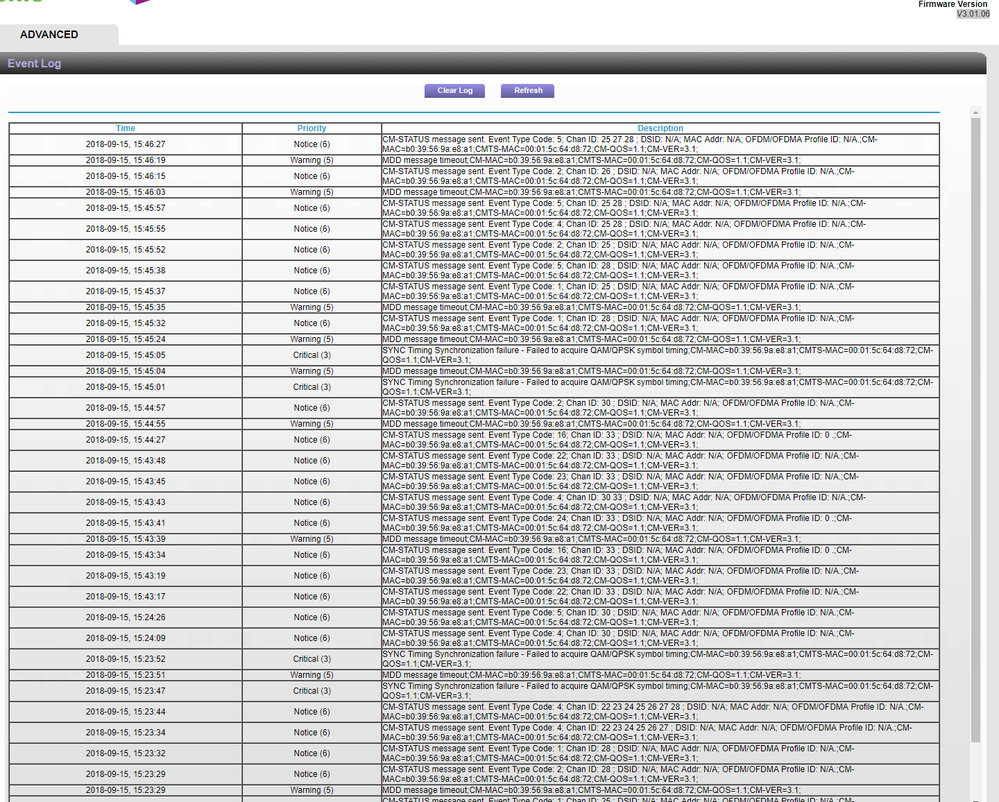Click the scrollbar up arrow icon
The width and height of the screenshot is (999, 802).
tap(974, 111)
